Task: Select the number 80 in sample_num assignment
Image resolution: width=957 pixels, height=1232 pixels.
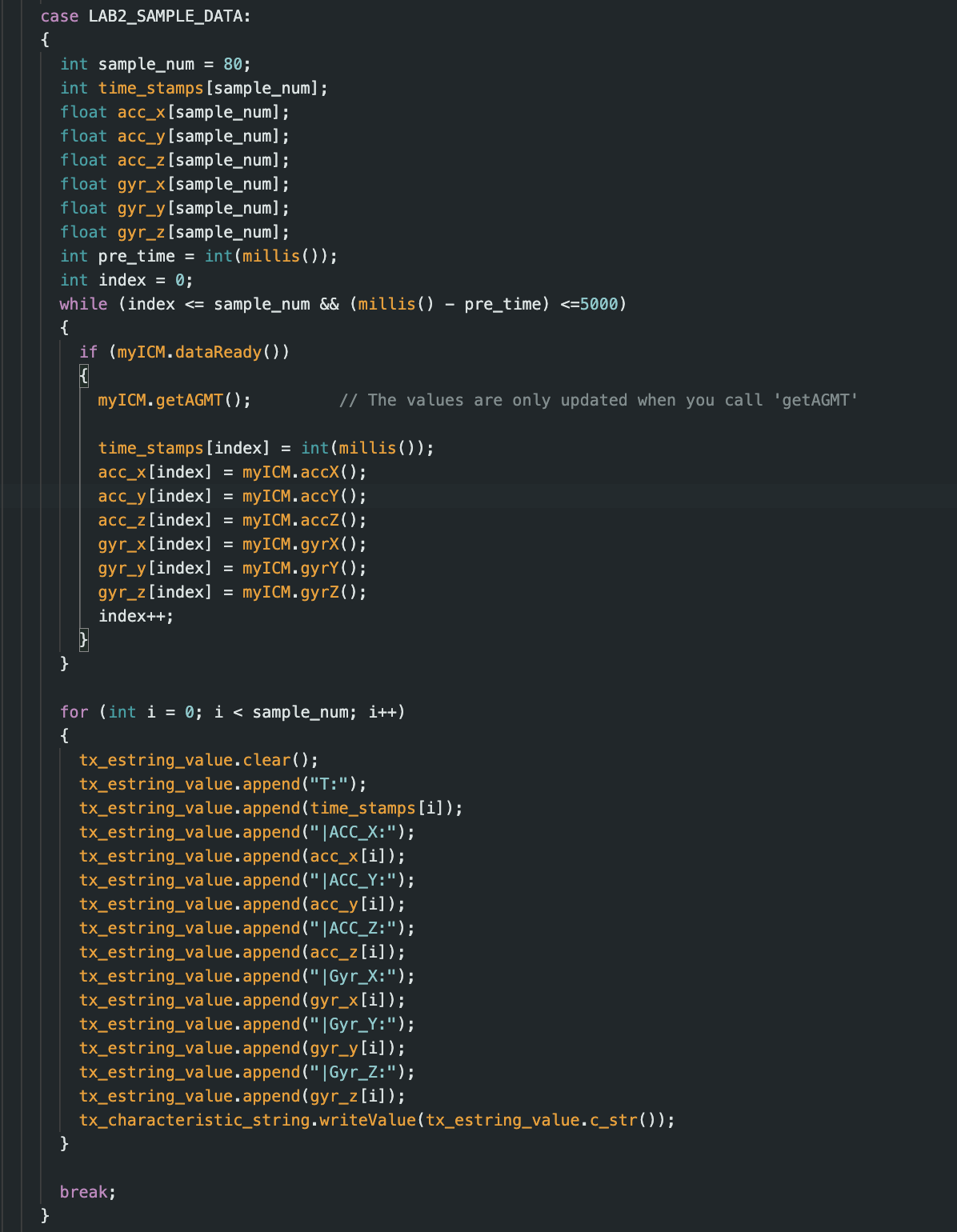Action: click(233, 64)
